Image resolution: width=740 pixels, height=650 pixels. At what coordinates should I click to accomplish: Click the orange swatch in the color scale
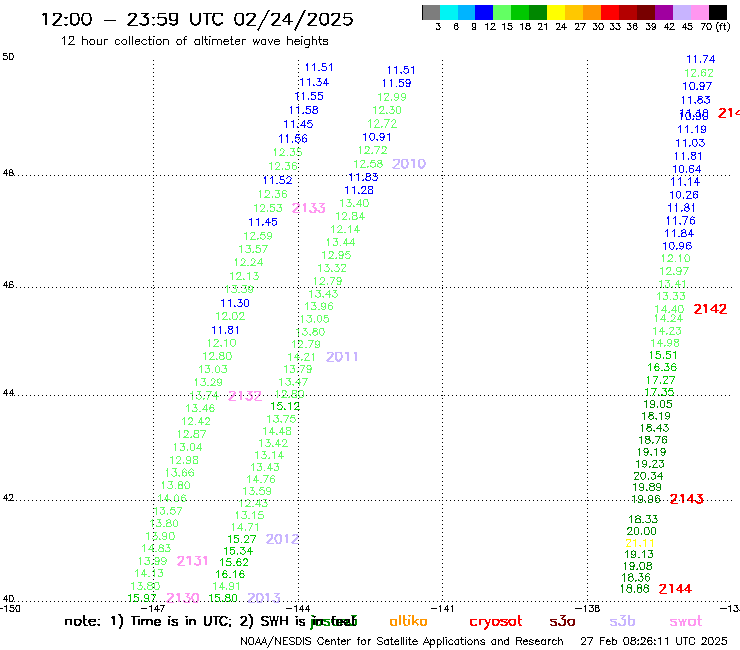coord(592,12)
